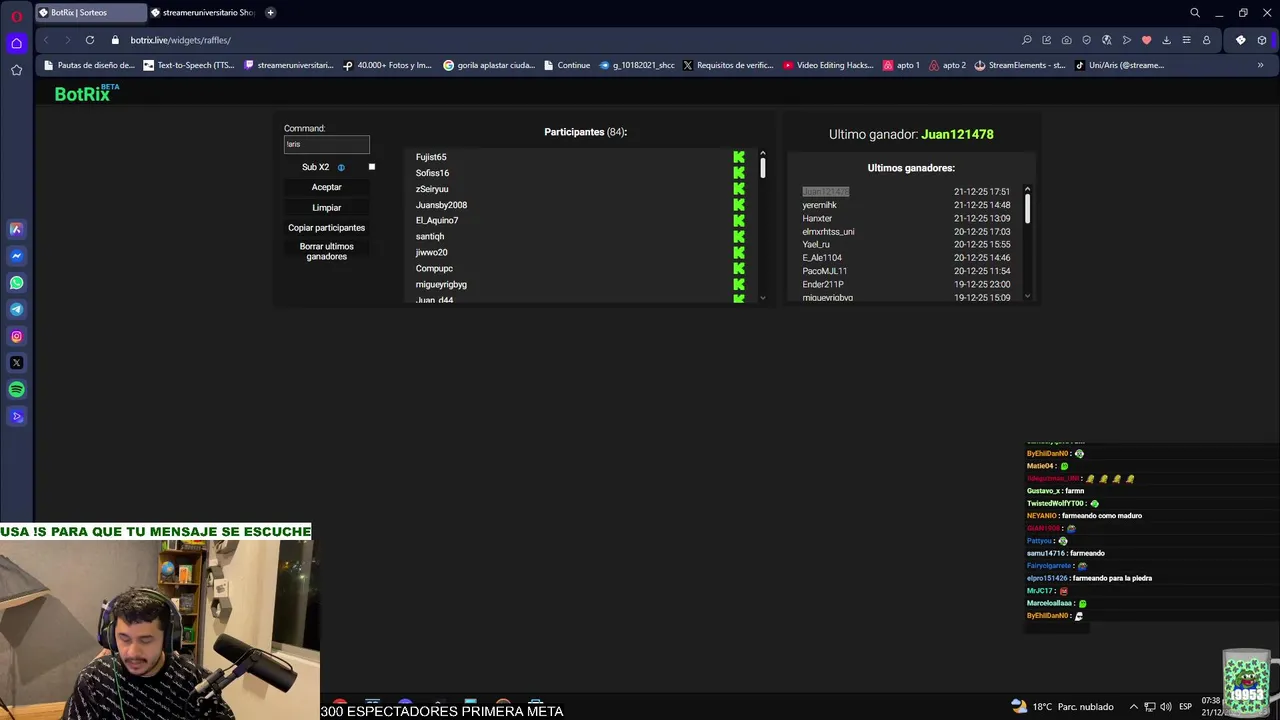The width and height of the screenshot is (1280, 720).
Task: Click the ESP language indicator in taskbar
Action: click(1185, 706)
